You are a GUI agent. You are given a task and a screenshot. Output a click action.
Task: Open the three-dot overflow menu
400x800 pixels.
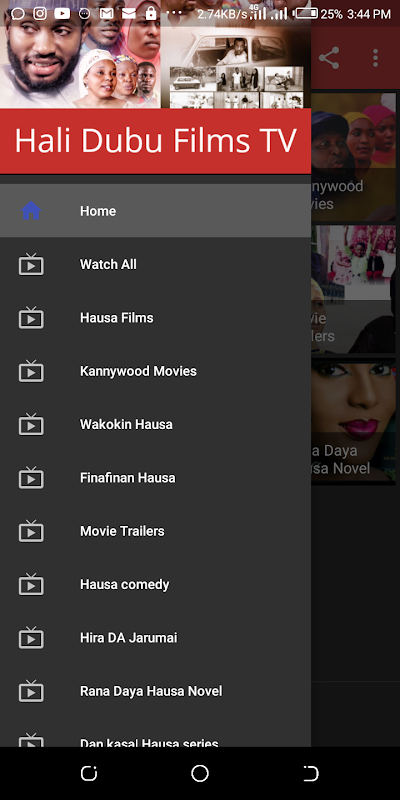376,58
